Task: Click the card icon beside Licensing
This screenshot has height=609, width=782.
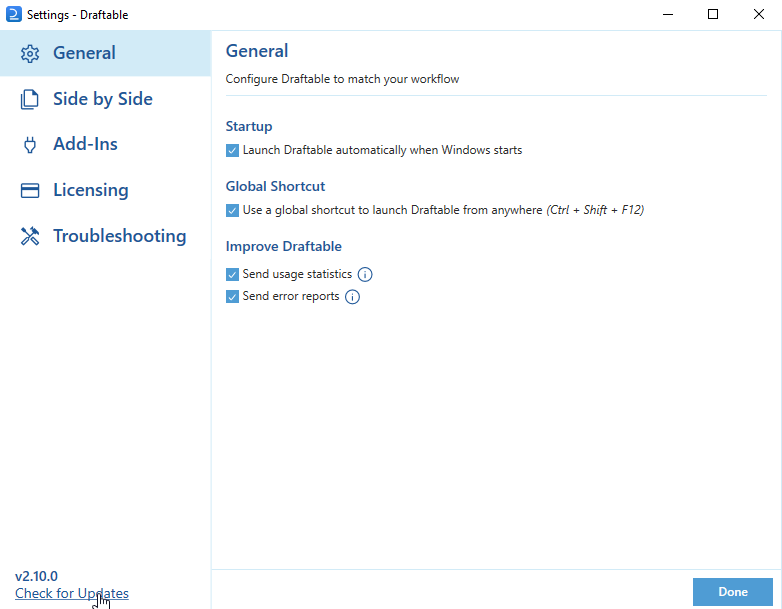Action: [x=30, y=191]
